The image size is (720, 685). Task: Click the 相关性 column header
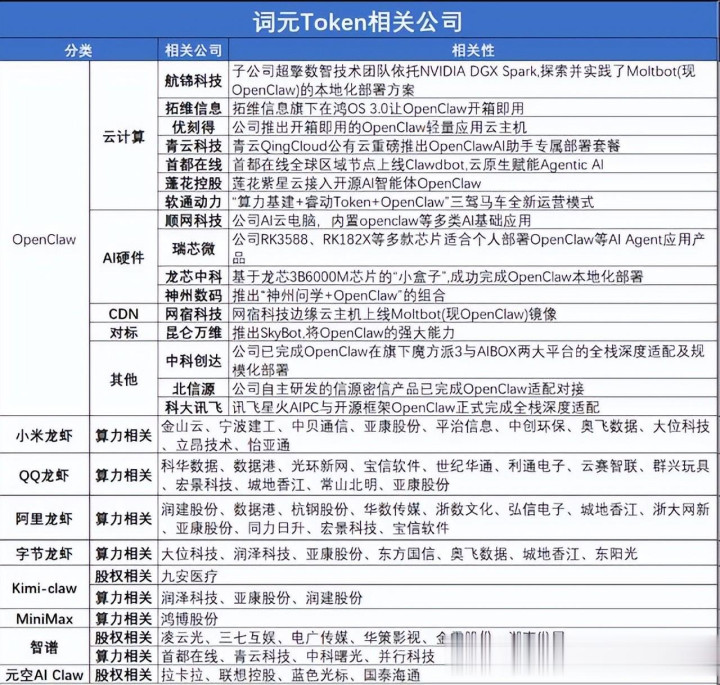pyautogui.click(x=473, y=50)
